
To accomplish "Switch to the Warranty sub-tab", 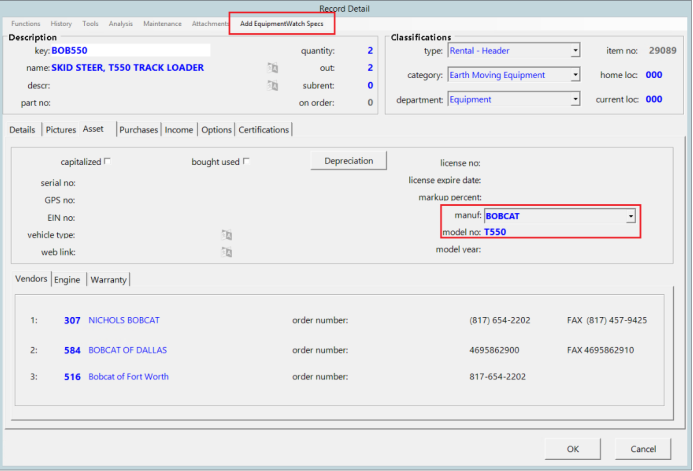I will coord(108,280).
